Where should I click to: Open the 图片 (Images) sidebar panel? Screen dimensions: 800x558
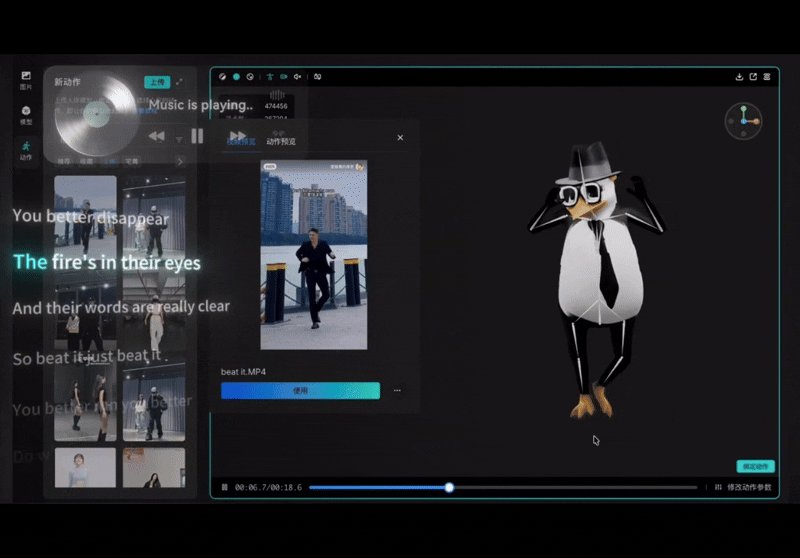click(26, 79)
